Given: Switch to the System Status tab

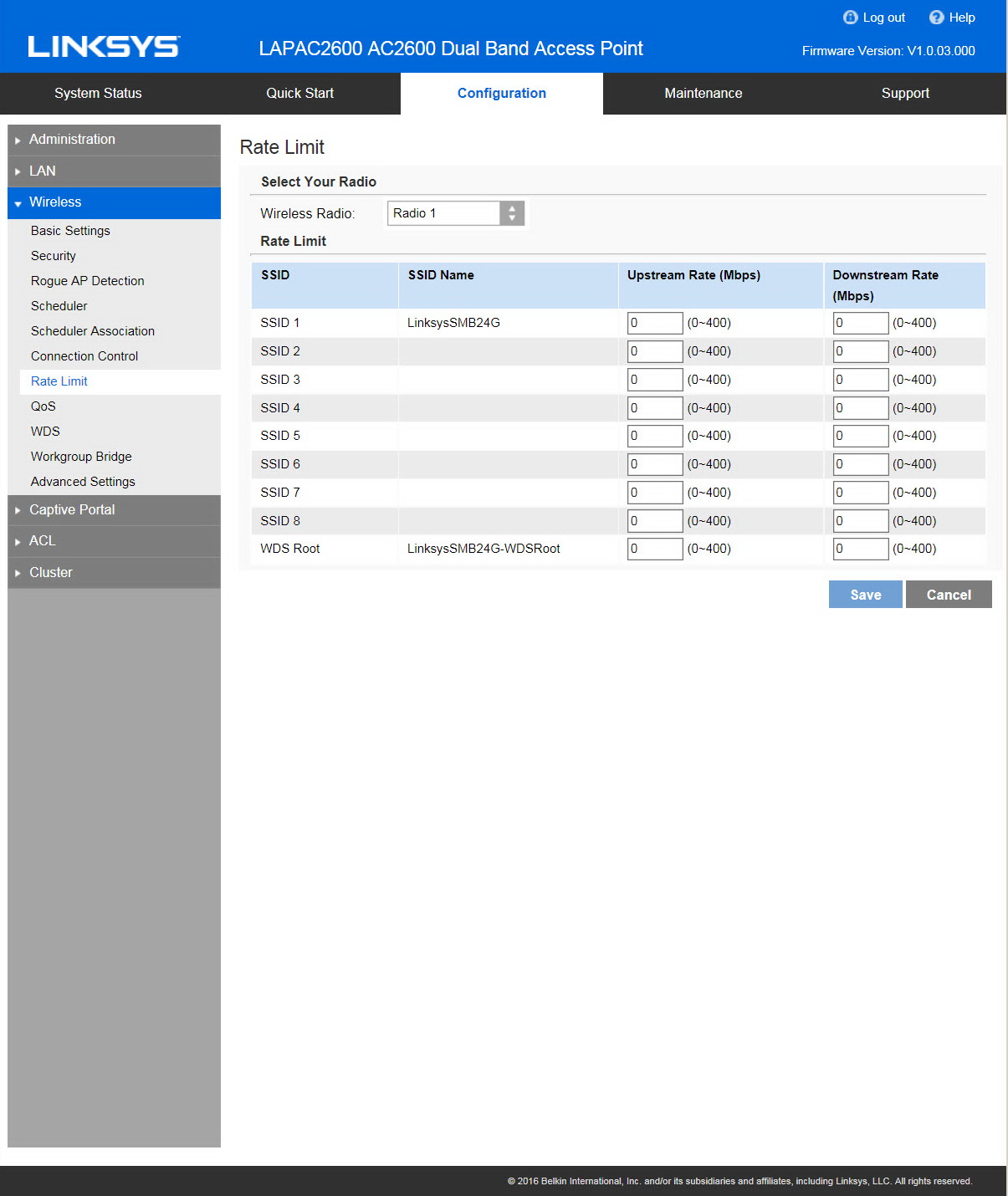Looking at the screenshot, I should point(98,94).
